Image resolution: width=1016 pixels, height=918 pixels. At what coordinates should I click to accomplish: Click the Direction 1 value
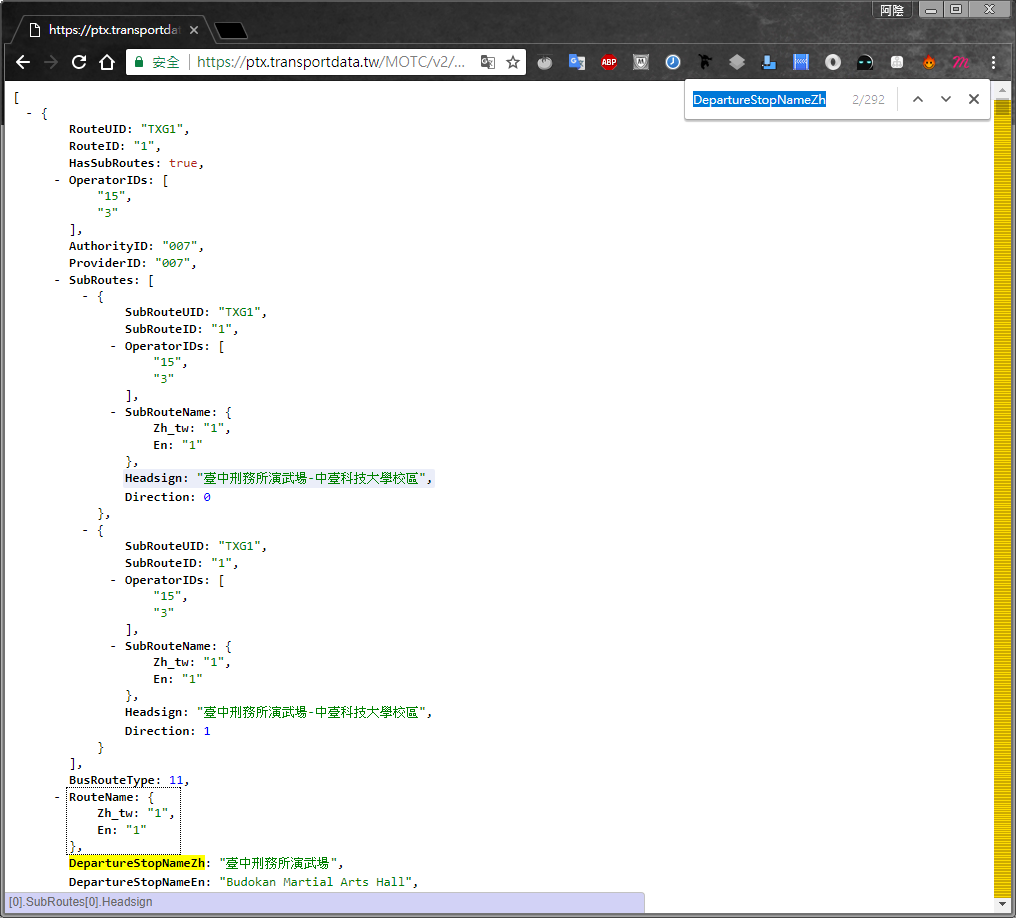coord(207,731)
